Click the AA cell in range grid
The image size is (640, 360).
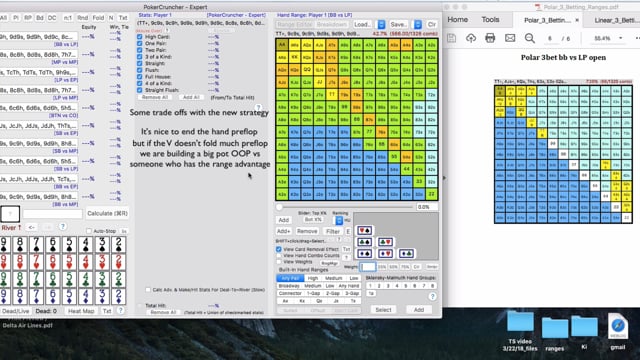point(282,44)
